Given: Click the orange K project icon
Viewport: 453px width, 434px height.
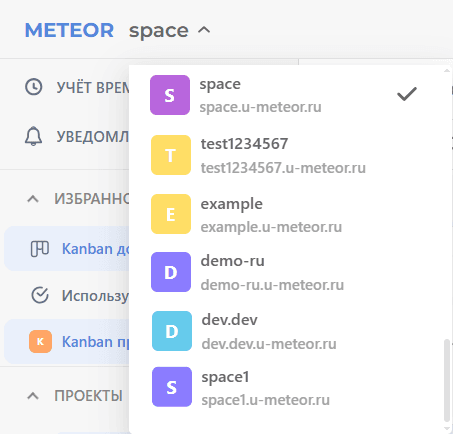Looking at the screenshot, I should click(40, 342).
